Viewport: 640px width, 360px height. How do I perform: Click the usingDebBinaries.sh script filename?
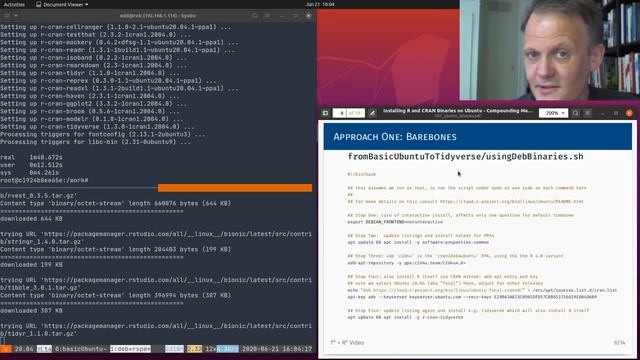(465, 157)
